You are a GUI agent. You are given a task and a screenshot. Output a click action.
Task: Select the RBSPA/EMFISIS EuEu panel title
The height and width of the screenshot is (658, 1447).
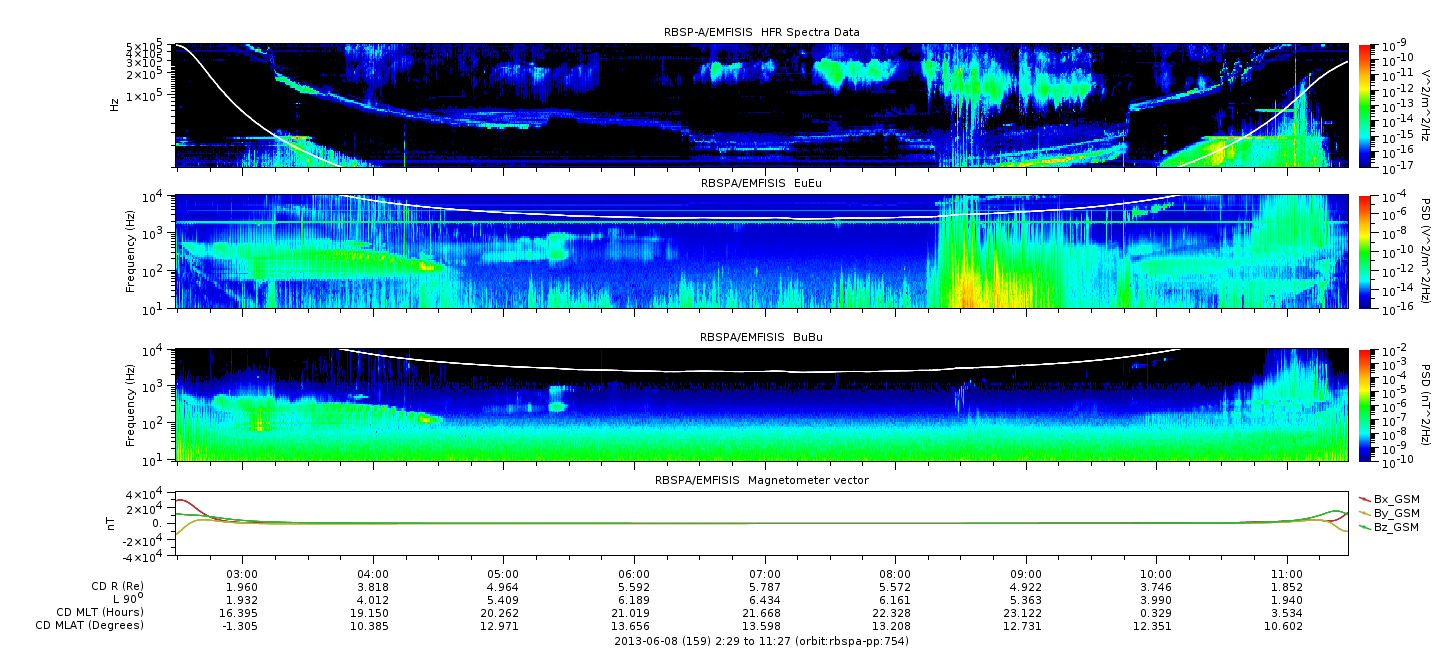[761, 184]
